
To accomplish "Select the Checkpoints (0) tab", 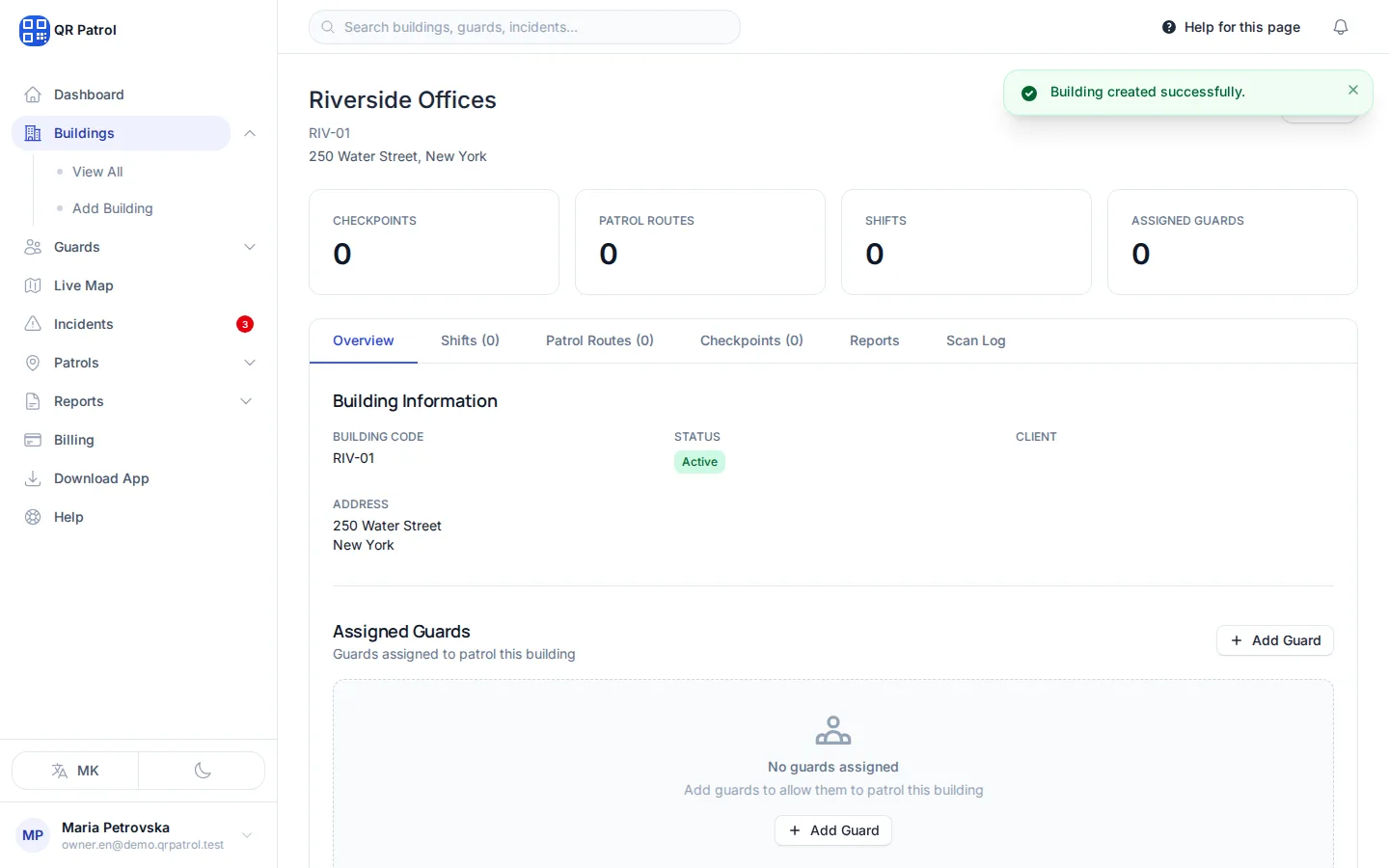I will pos(751,340).
